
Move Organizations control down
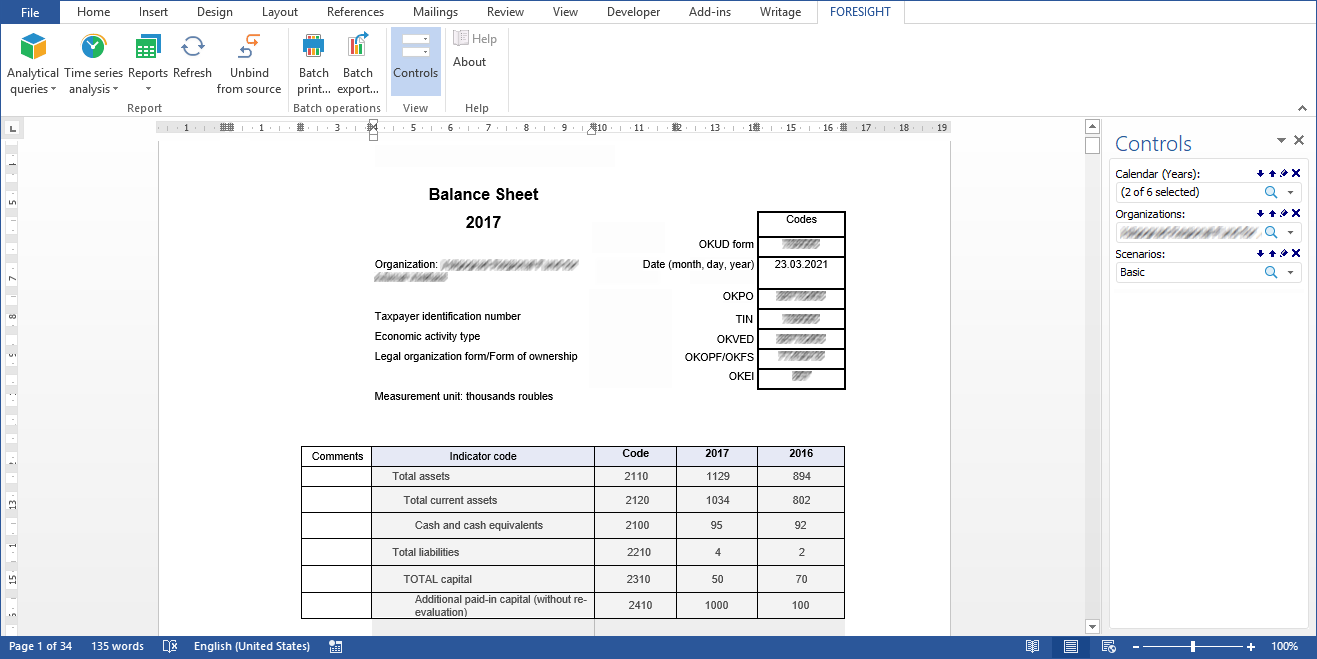pyautogui.click(x=1260, y=214)
